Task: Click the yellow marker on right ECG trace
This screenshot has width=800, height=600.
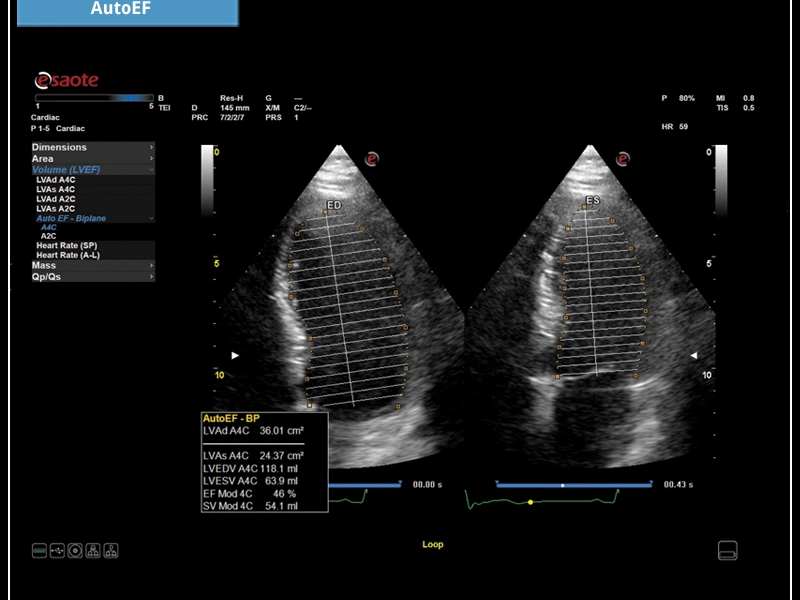Action: [x=530, y=501]
